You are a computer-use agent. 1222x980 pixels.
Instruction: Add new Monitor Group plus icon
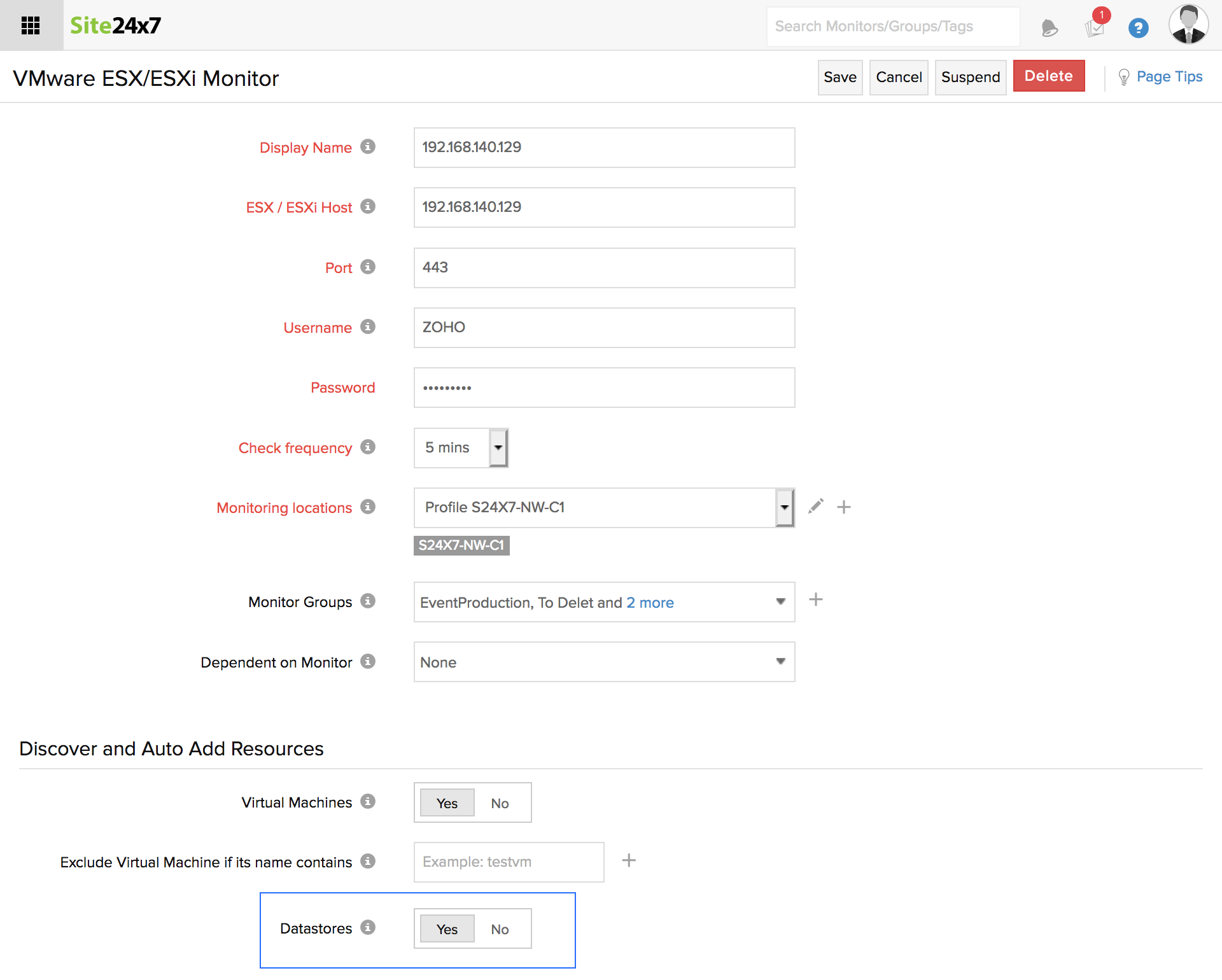816,599
